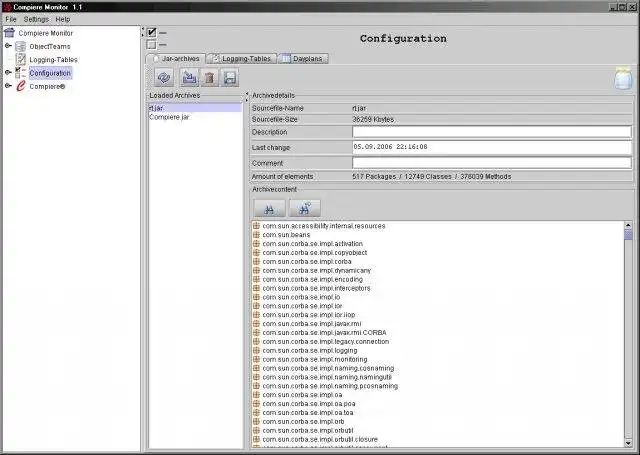Image resolution: width=640 pixels, height=455 pixels.
Task: Select com.sun.accessibility.internal.resources package
Action: [324, 226]
